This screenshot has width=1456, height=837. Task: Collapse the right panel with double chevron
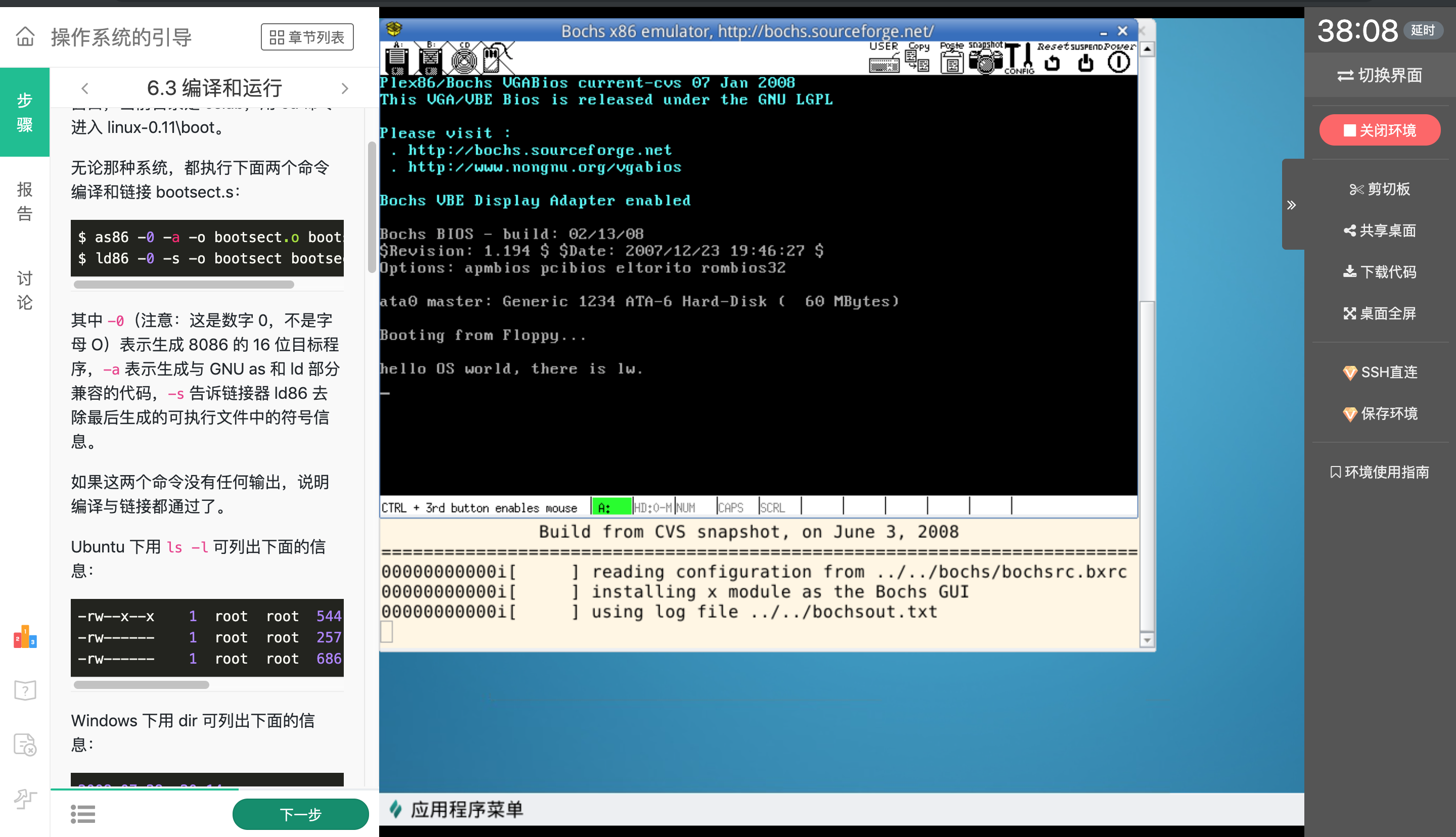coord(1292,205)
